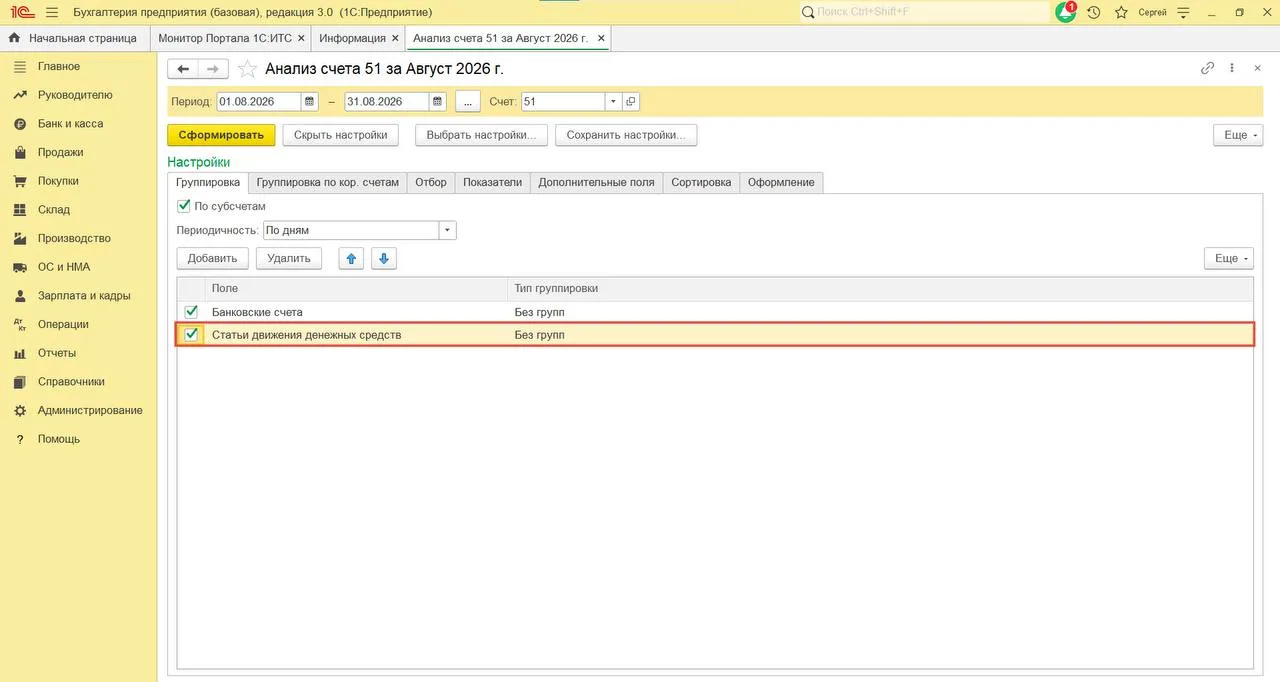The height and width of the screenshot is (682, 1280).
Task: Uncheck Банковские счета grouping checkbox
Action: click(191, 312)
